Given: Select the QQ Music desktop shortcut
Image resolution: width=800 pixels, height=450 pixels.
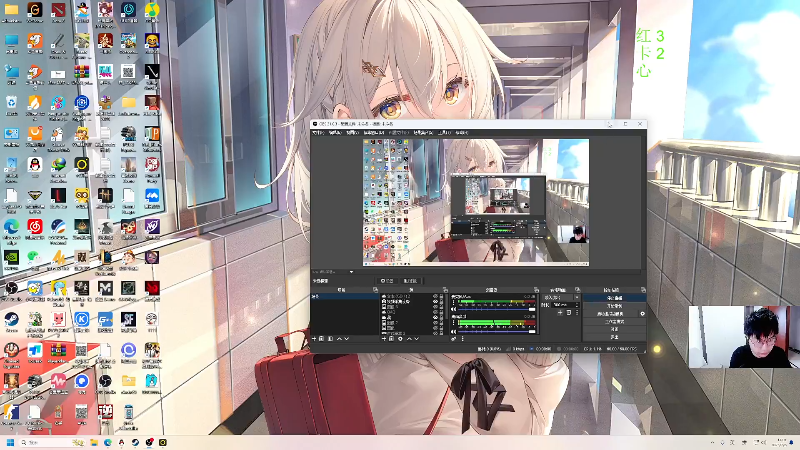Looking at the screenshot, I should [x=152, y=12].
